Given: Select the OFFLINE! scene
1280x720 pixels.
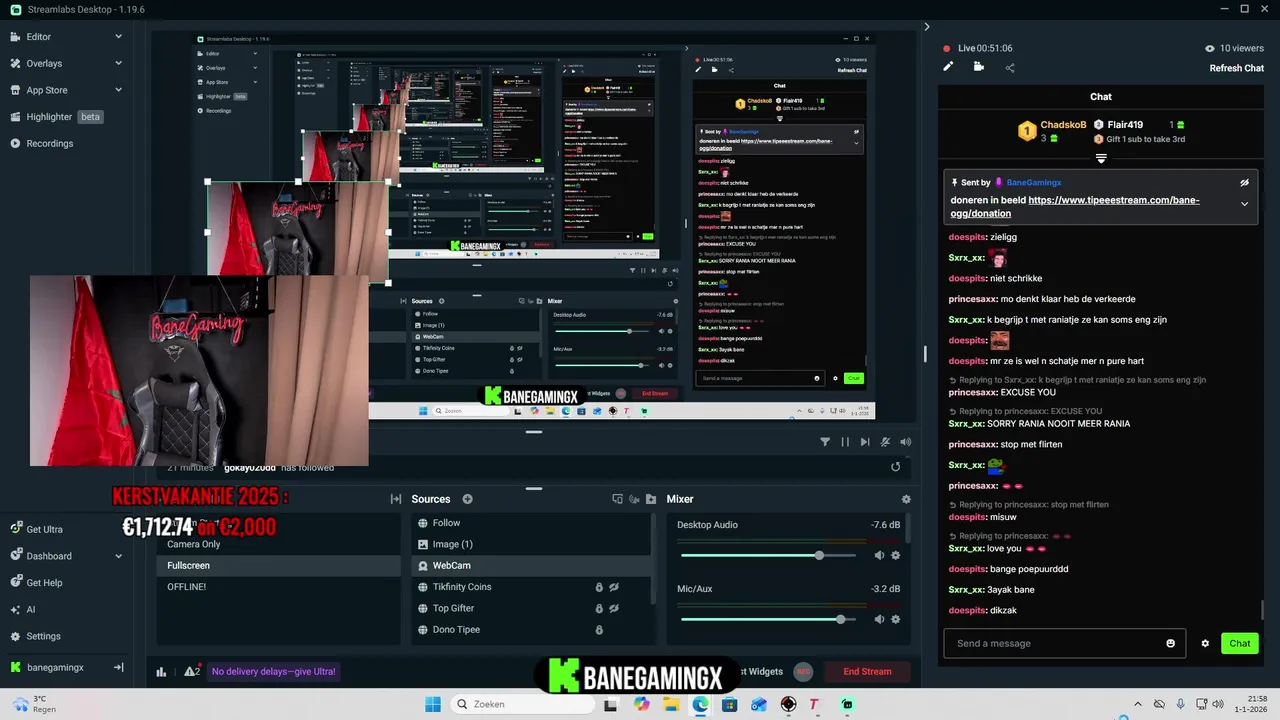Looking at the screenshot, I should (278, 587).
